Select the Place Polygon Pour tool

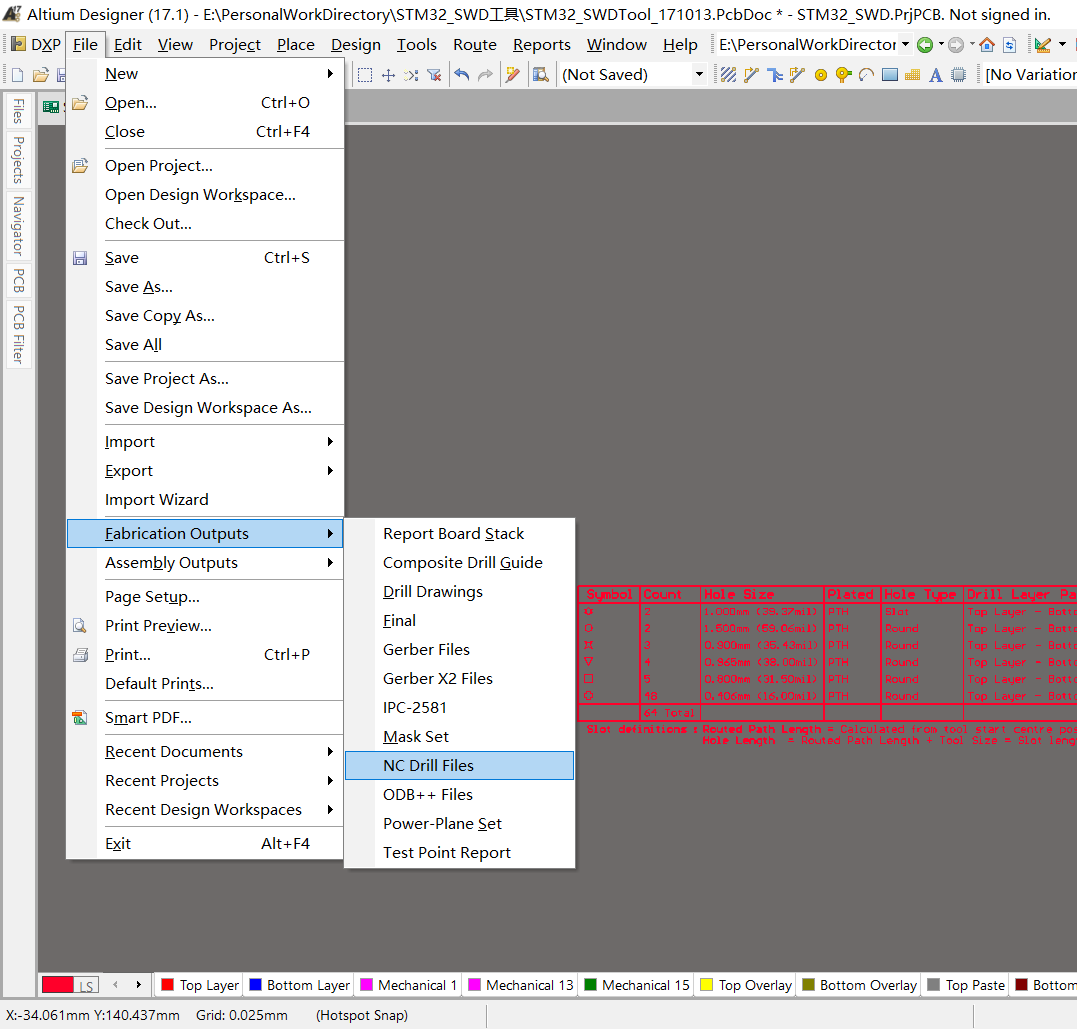912,75
